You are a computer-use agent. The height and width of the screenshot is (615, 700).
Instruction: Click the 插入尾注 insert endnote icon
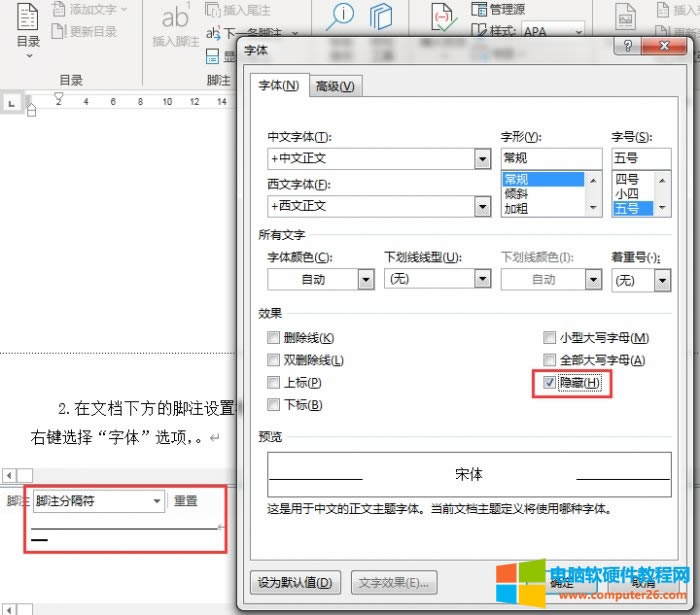(x=214, y=10)
